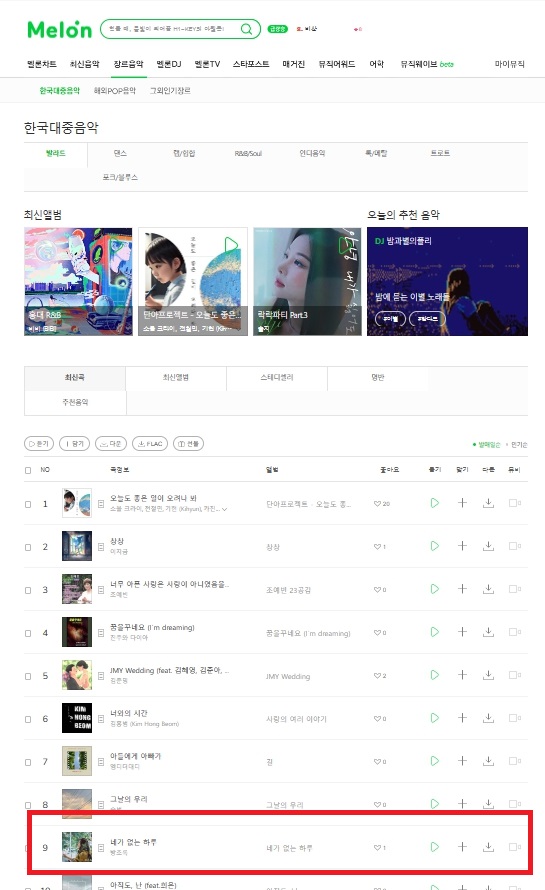Viewport: 545px width, 890px height.
Task: Open the 멜론차트 menu item
Action: 42,64
